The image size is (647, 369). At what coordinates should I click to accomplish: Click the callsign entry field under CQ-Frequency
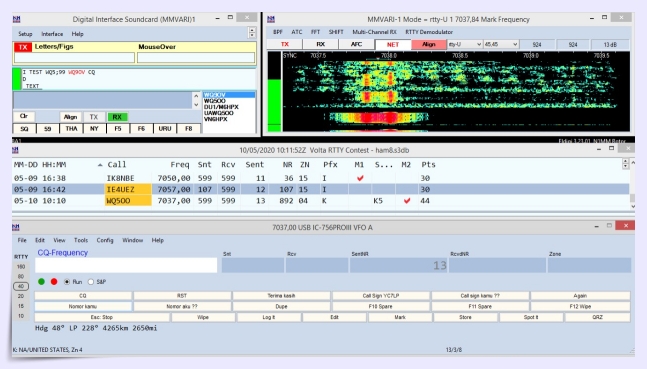pyautogui.click(x=126, y=265)
